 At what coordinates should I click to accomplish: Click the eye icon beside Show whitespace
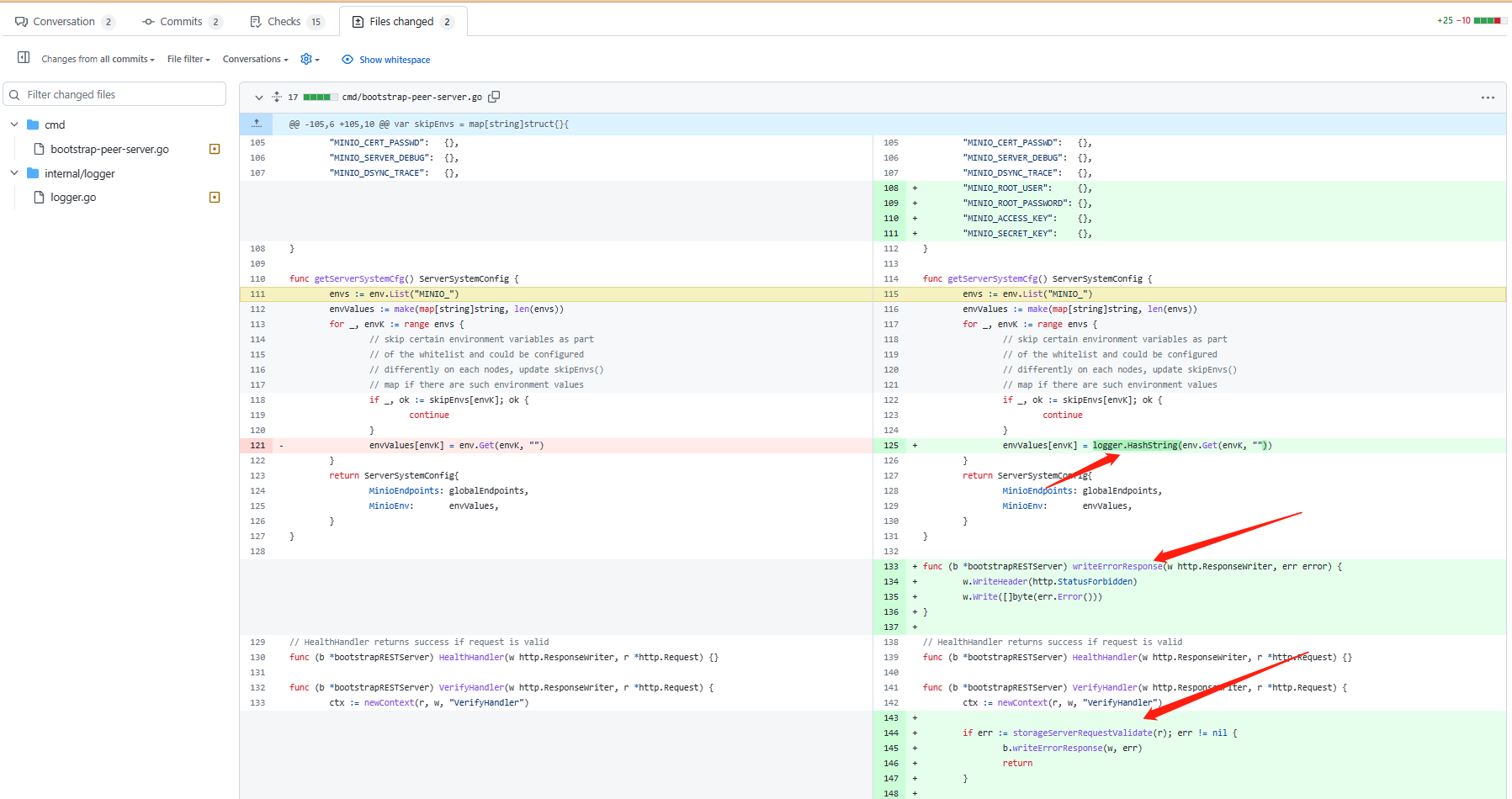(x=347, y=59)
